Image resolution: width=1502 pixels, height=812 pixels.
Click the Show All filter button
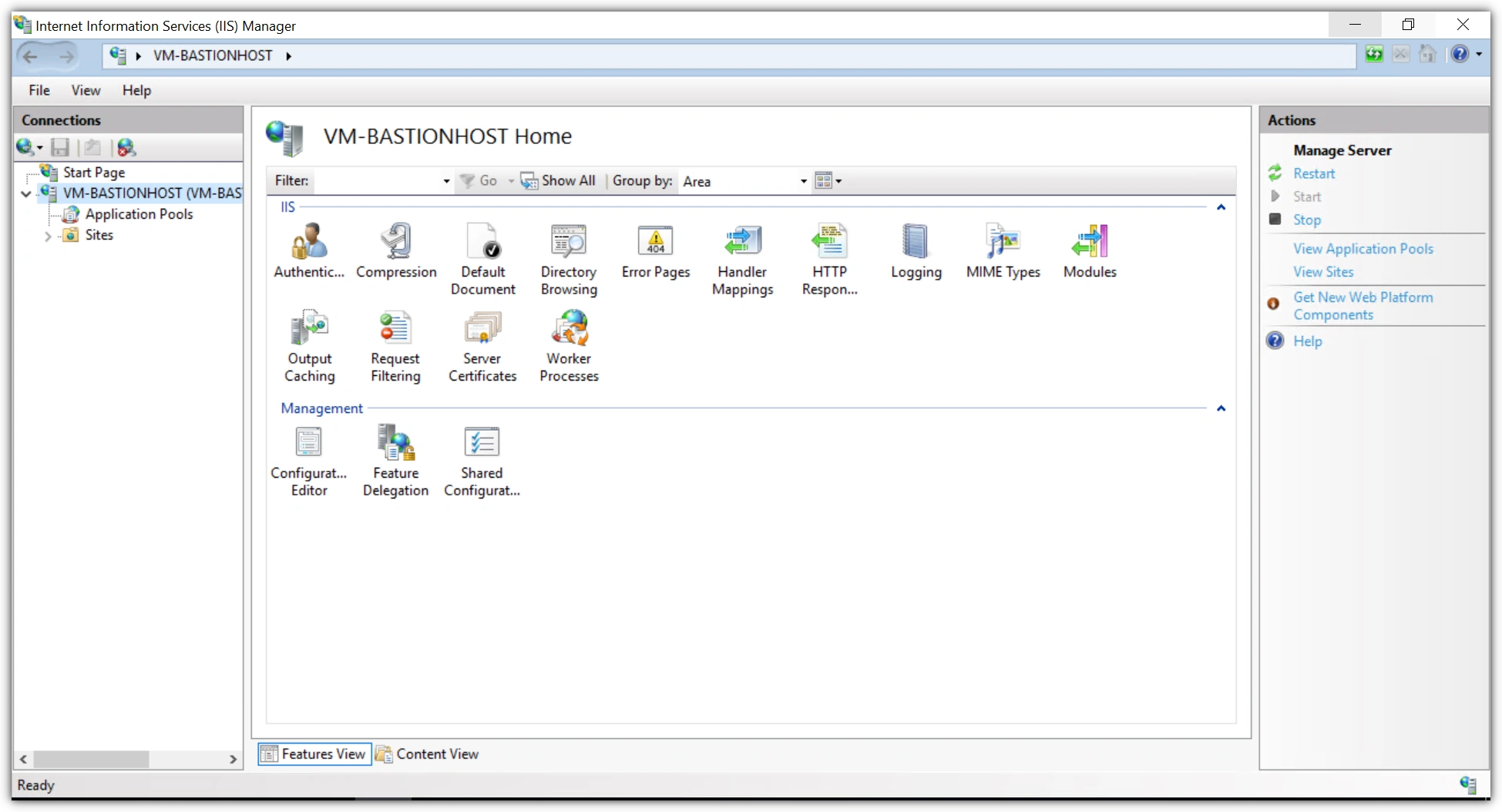coord(559,181)
